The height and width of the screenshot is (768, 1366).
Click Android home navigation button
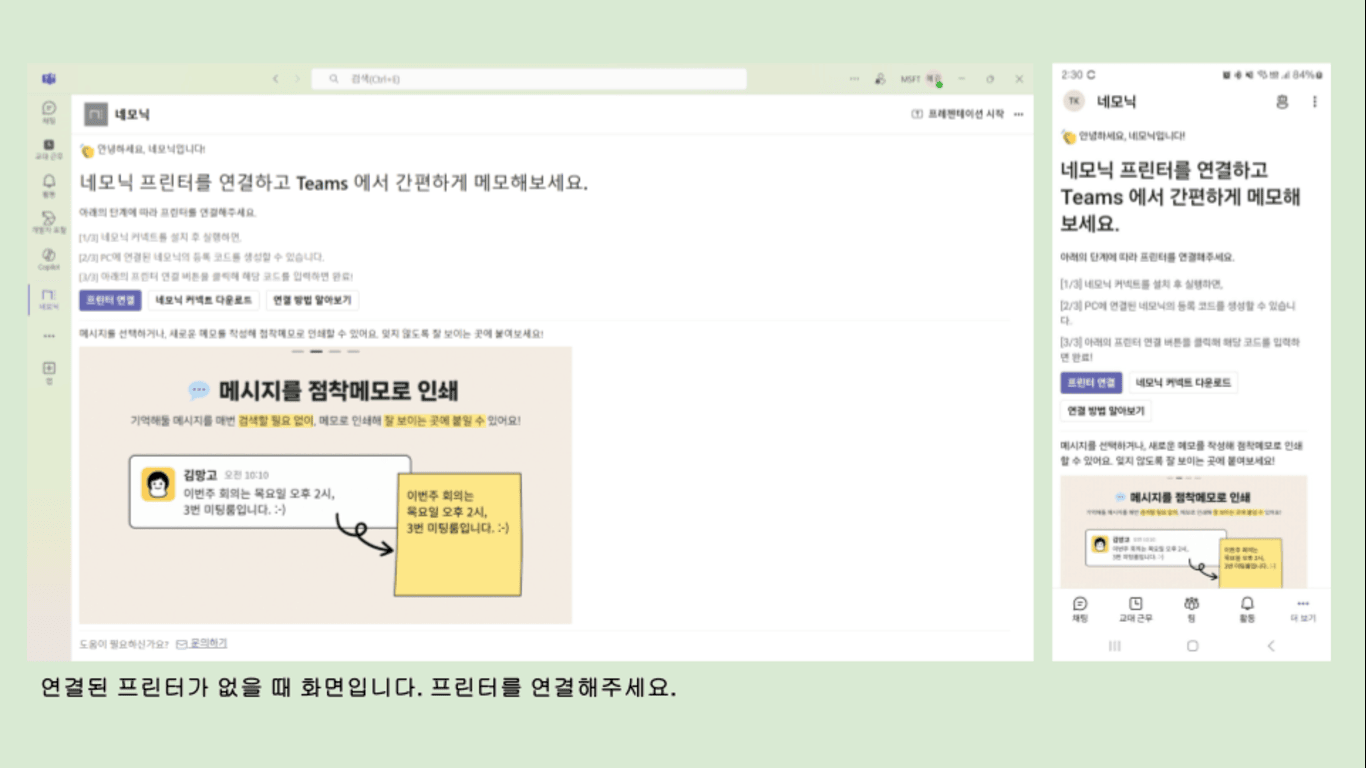1192,646
